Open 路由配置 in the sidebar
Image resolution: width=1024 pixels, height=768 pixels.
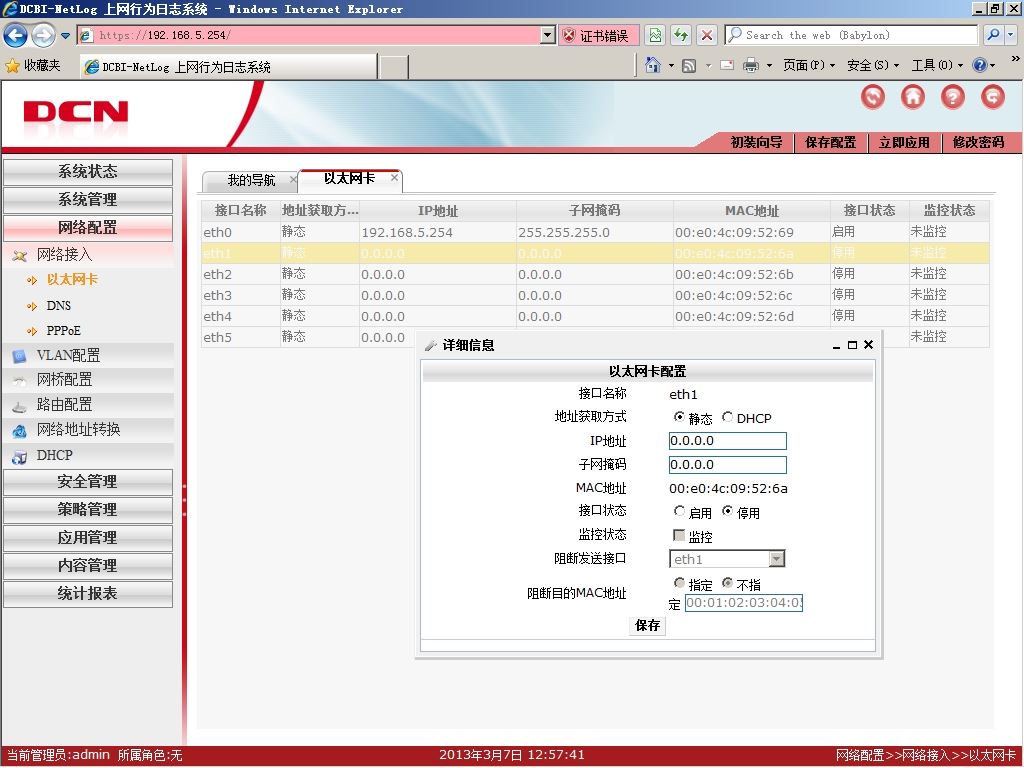click(x=64, y=405)
